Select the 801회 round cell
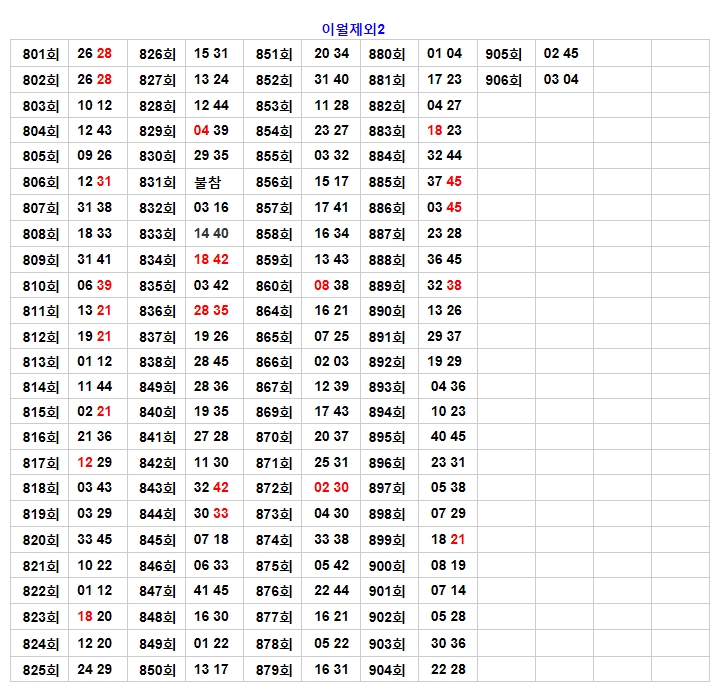Image resolution: width=724 pixels, height=696 pixels. (40, 54)
